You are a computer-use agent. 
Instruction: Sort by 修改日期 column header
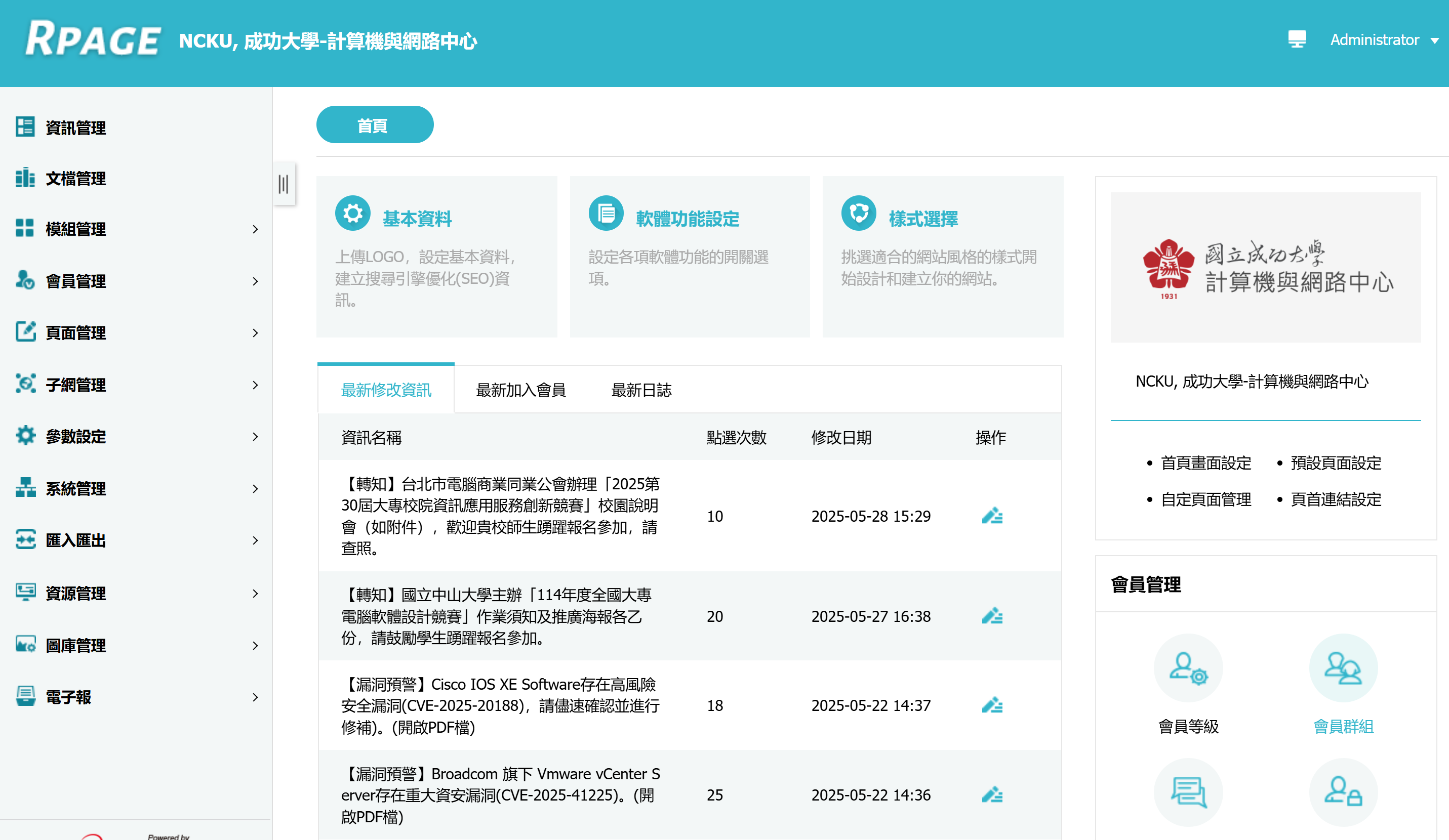(x=841, y=437)
